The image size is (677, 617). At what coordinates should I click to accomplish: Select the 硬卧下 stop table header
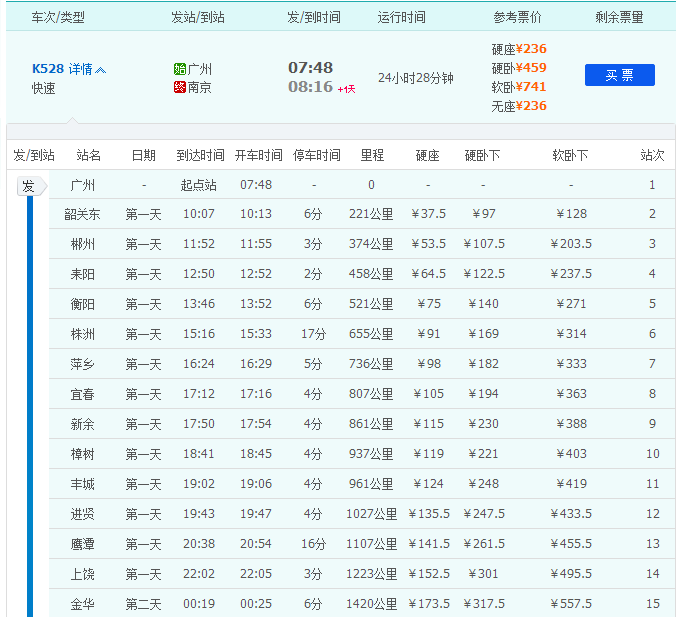click(x=482, y=155)
